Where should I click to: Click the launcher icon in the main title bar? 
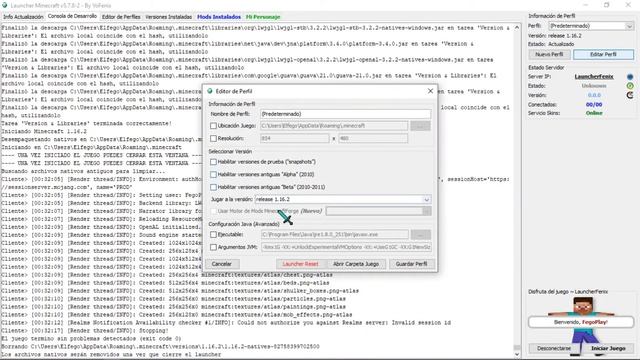tap(4, 5)
